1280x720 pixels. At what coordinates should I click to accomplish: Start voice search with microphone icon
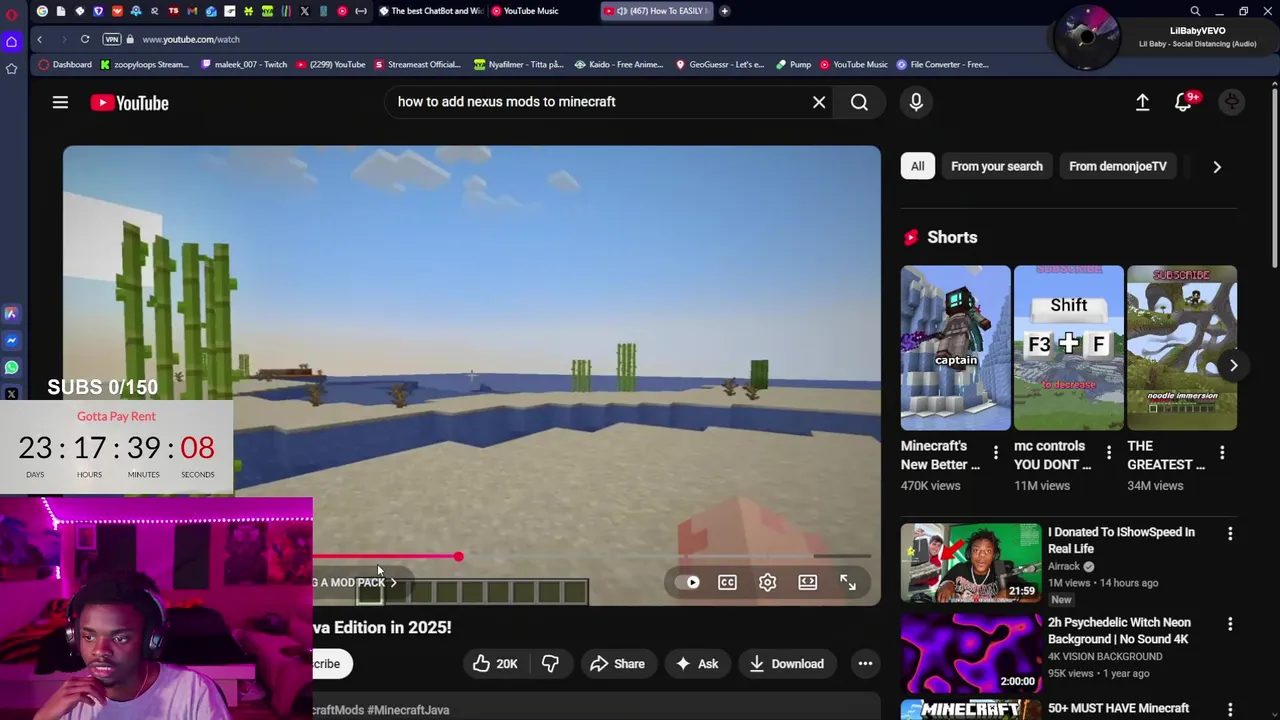(x=916, y=102)
